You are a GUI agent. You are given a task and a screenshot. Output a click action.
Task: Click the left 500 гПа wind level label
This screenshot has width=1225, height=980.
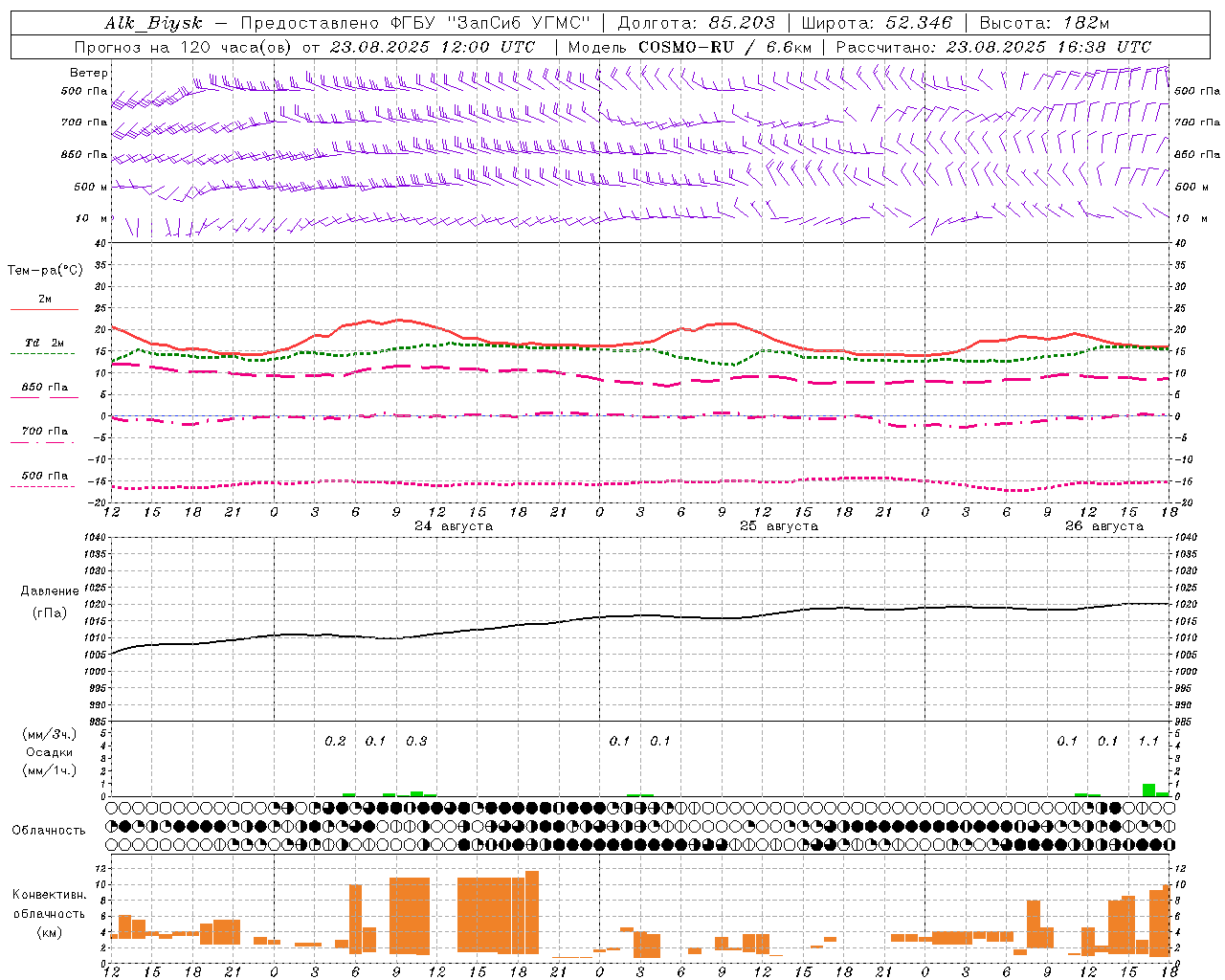pos(84,91)
